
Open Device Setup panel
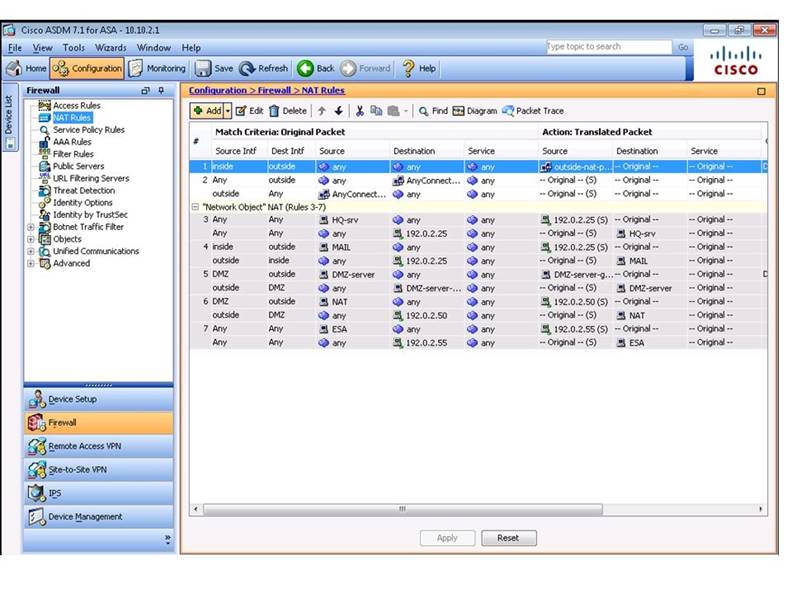point(98,399)
